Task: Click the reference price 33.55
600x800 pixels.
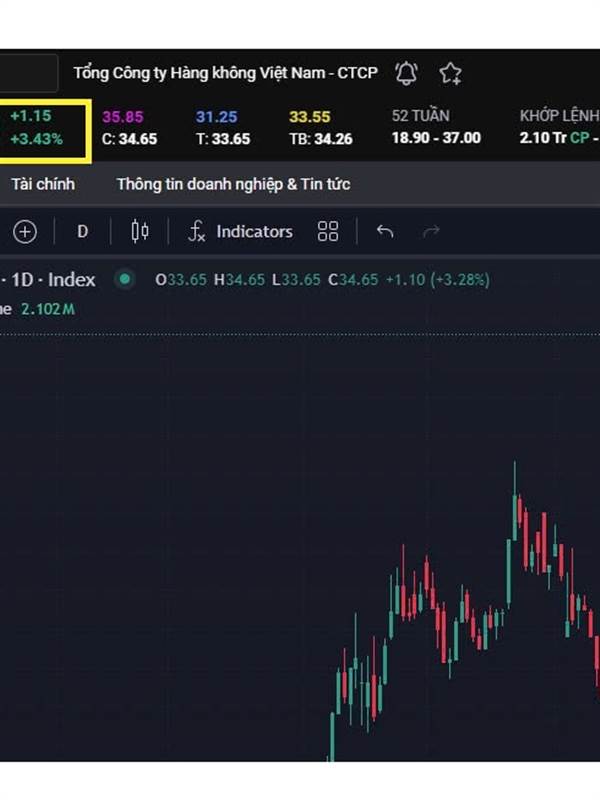Action: click(x=310, y=117)
